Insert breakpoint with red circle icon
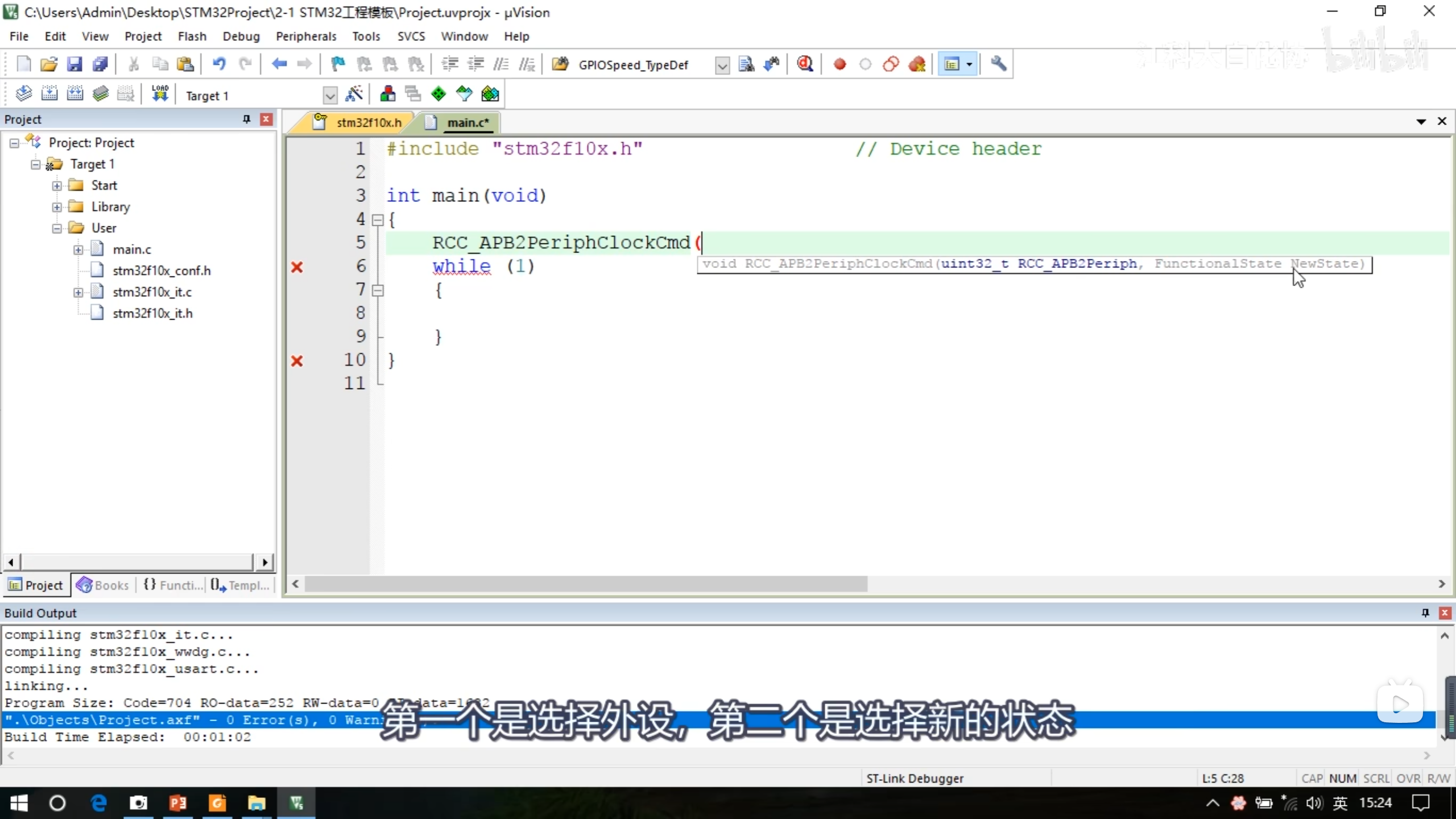The height and width of the screenshot is (819, 1456). [839, 64]
